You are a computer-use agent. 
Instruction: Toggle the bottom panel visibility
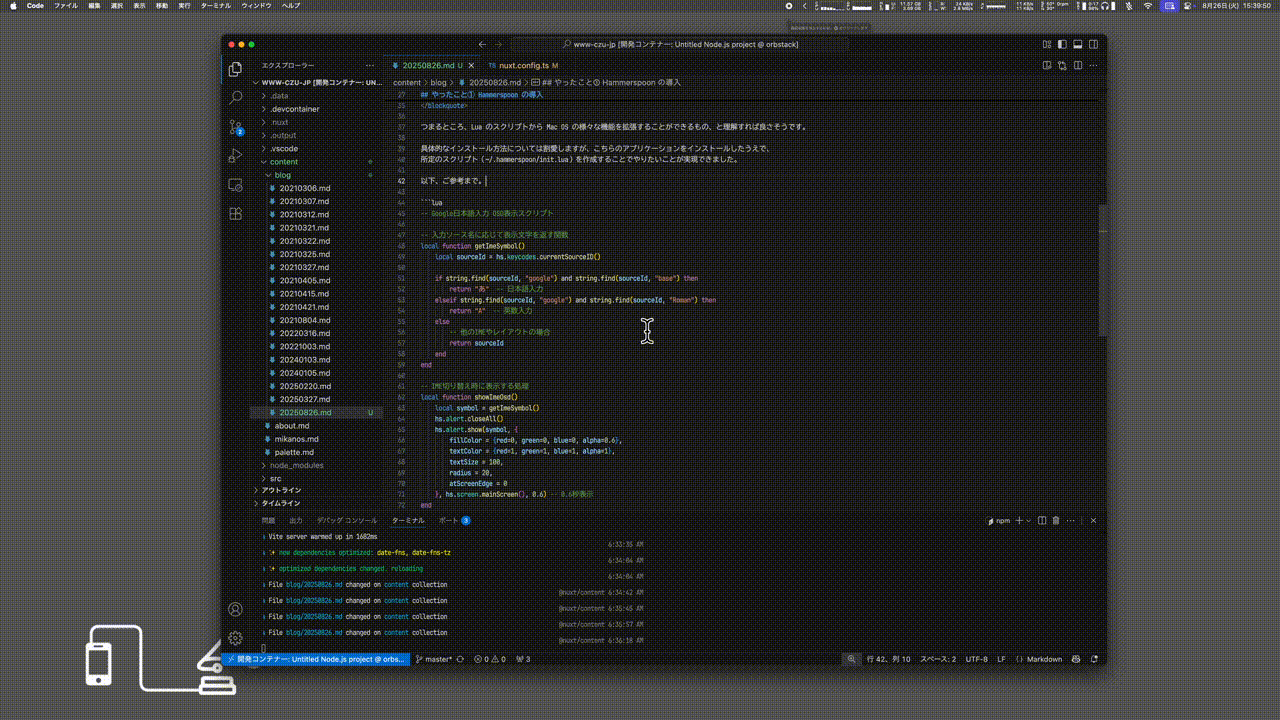(x=1077, y=44)
